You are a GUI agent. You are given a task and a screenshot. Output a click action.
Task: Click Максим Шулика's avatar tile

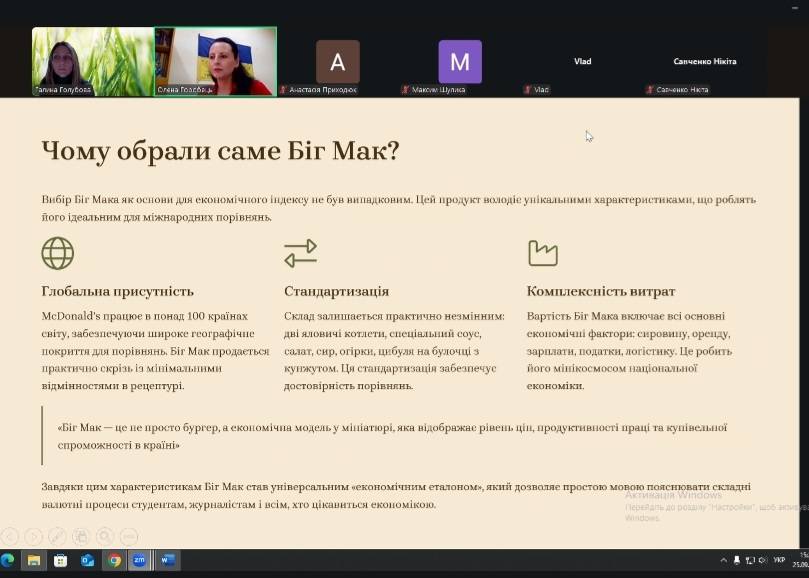coord(459,62)
